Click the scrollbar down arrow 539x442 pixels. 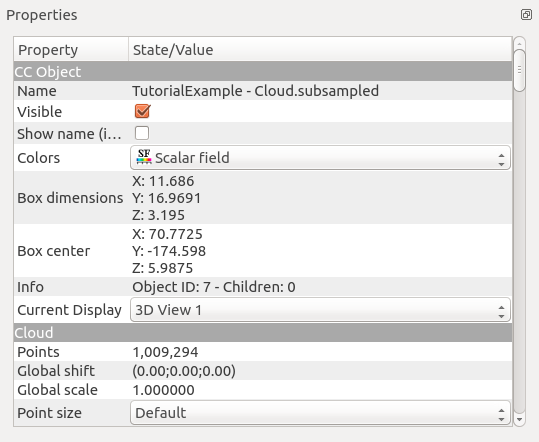pyautogui.click(x=519, y=420)
